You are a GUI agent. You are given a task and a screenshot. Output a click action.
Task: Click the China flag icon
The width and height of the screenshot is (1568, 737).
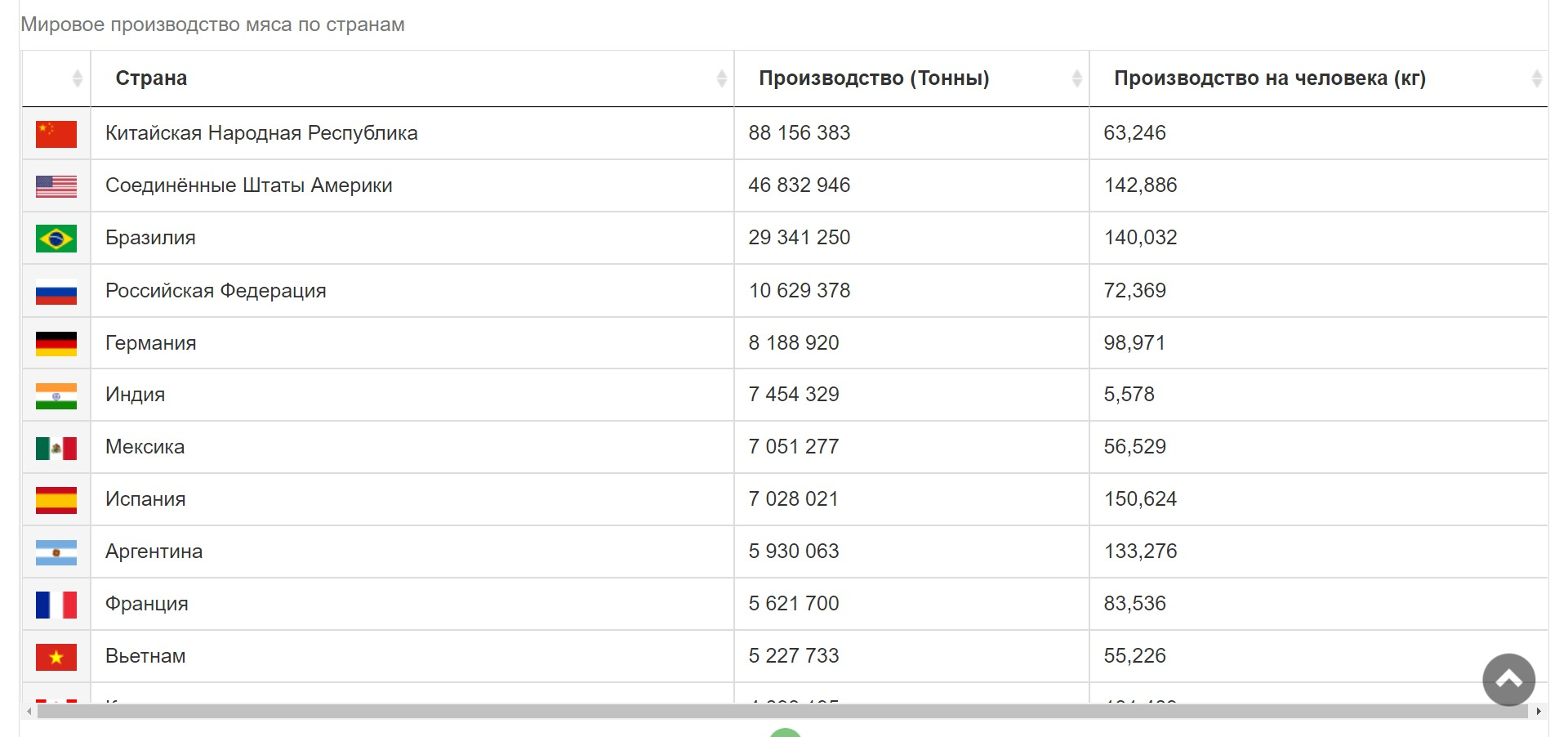click(x=56, y=134)
